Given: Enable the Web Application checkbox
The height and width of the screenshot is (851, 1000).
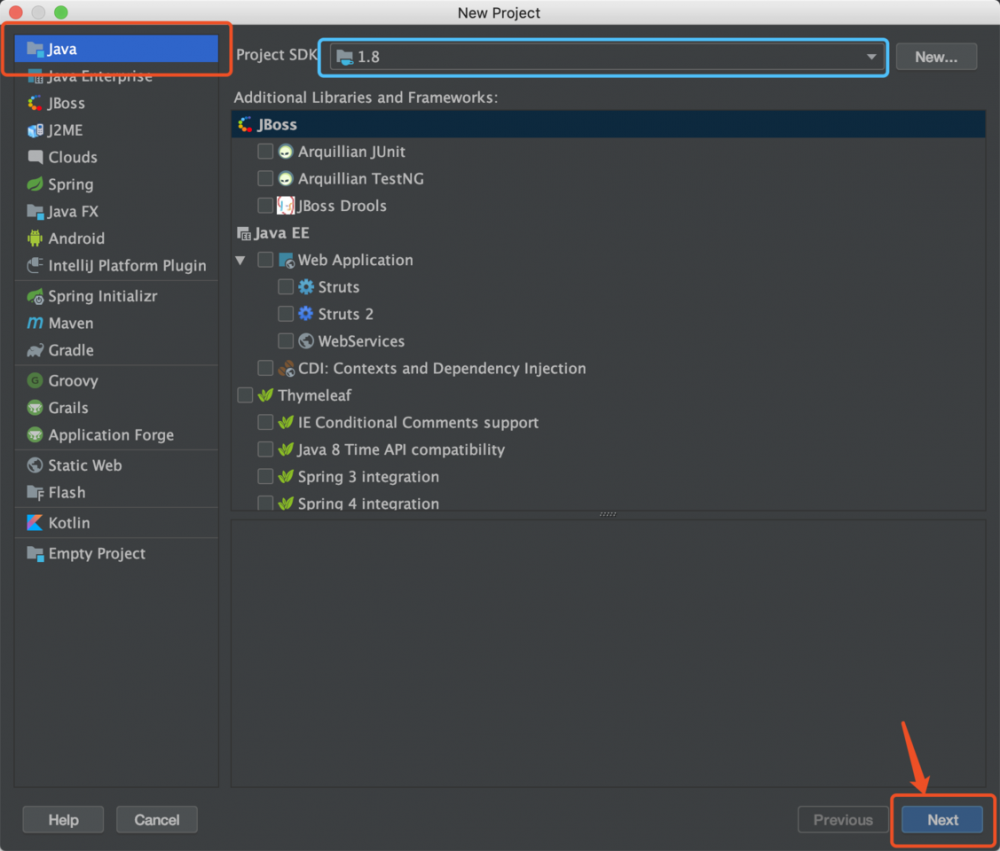Looking at the screenshot, I should click(265, 260).
